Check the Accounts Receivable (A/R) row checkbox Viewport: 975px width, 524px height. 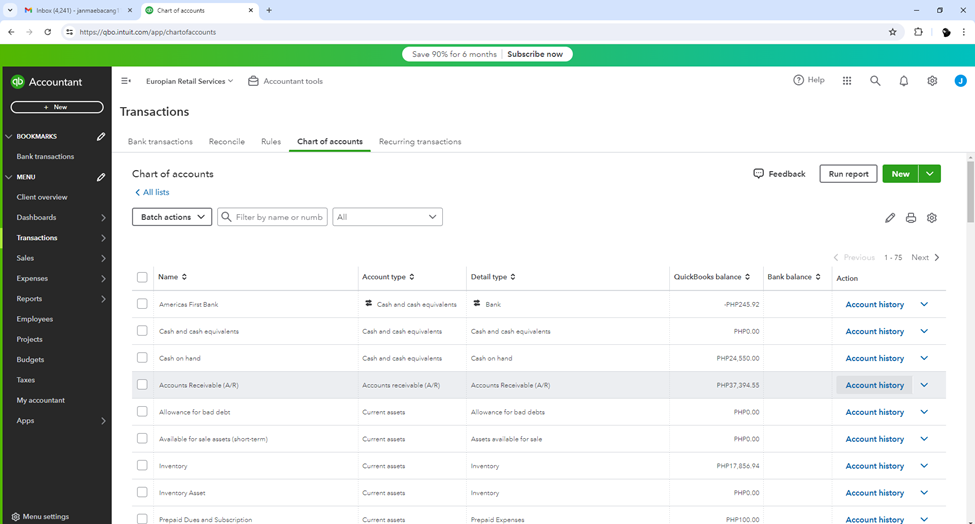[142, 385]
